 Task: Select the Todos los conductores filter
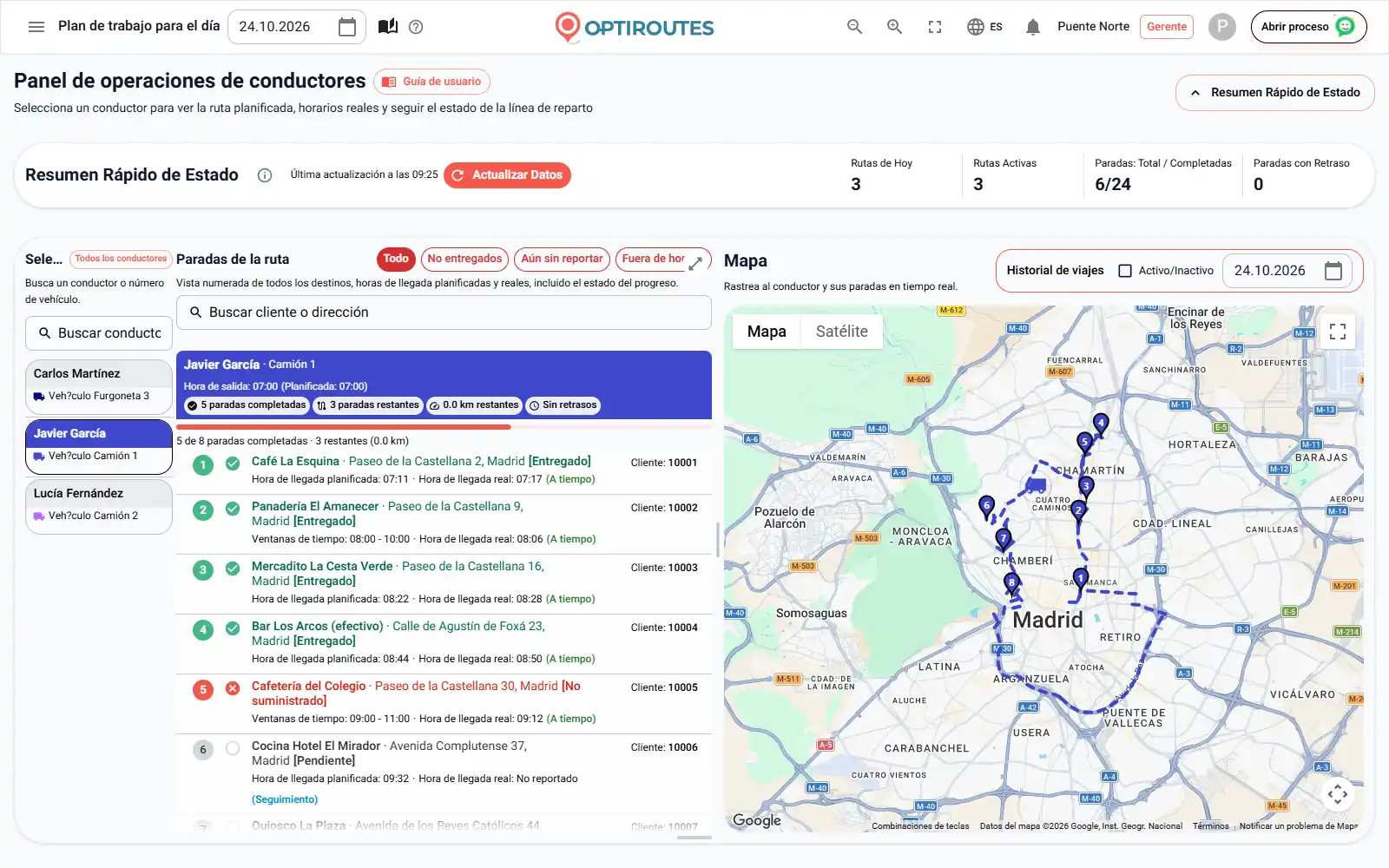121,259
